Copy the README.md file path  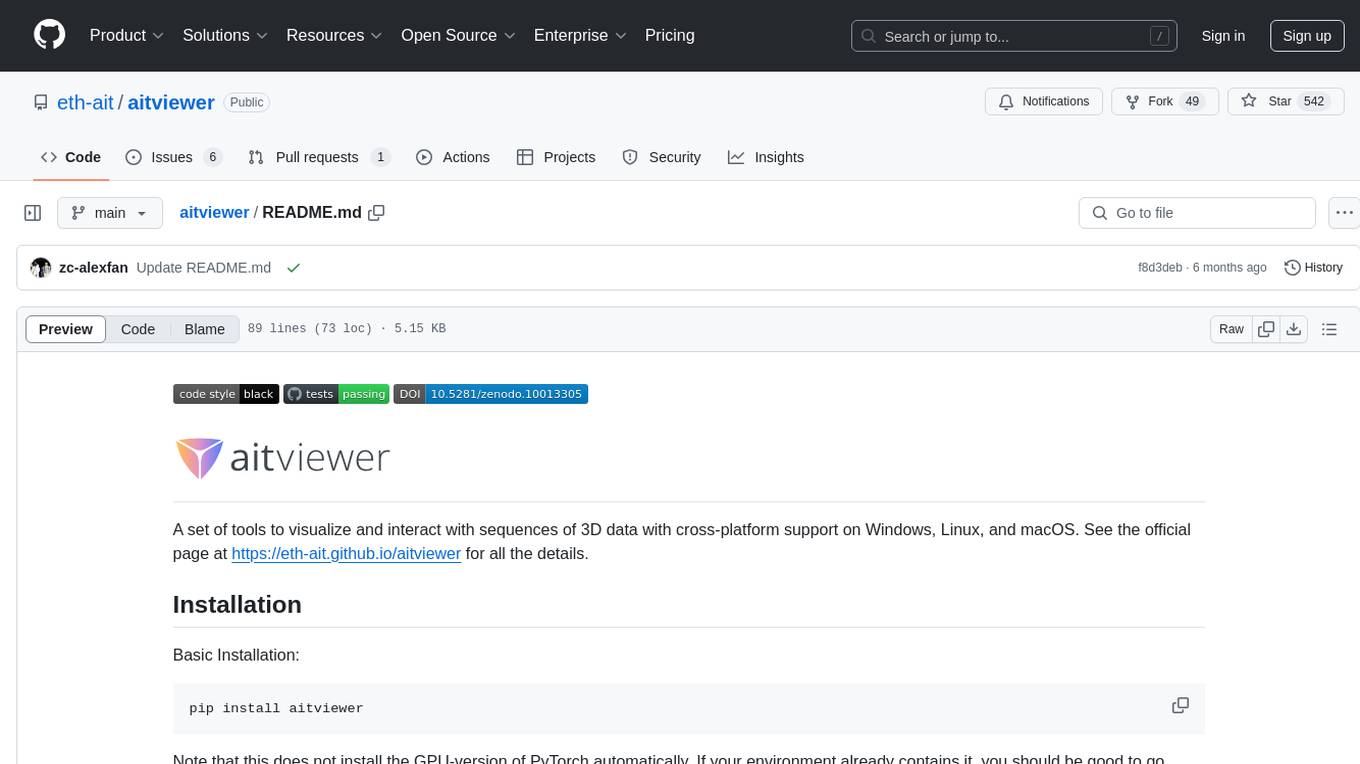[x=377, y=212]
